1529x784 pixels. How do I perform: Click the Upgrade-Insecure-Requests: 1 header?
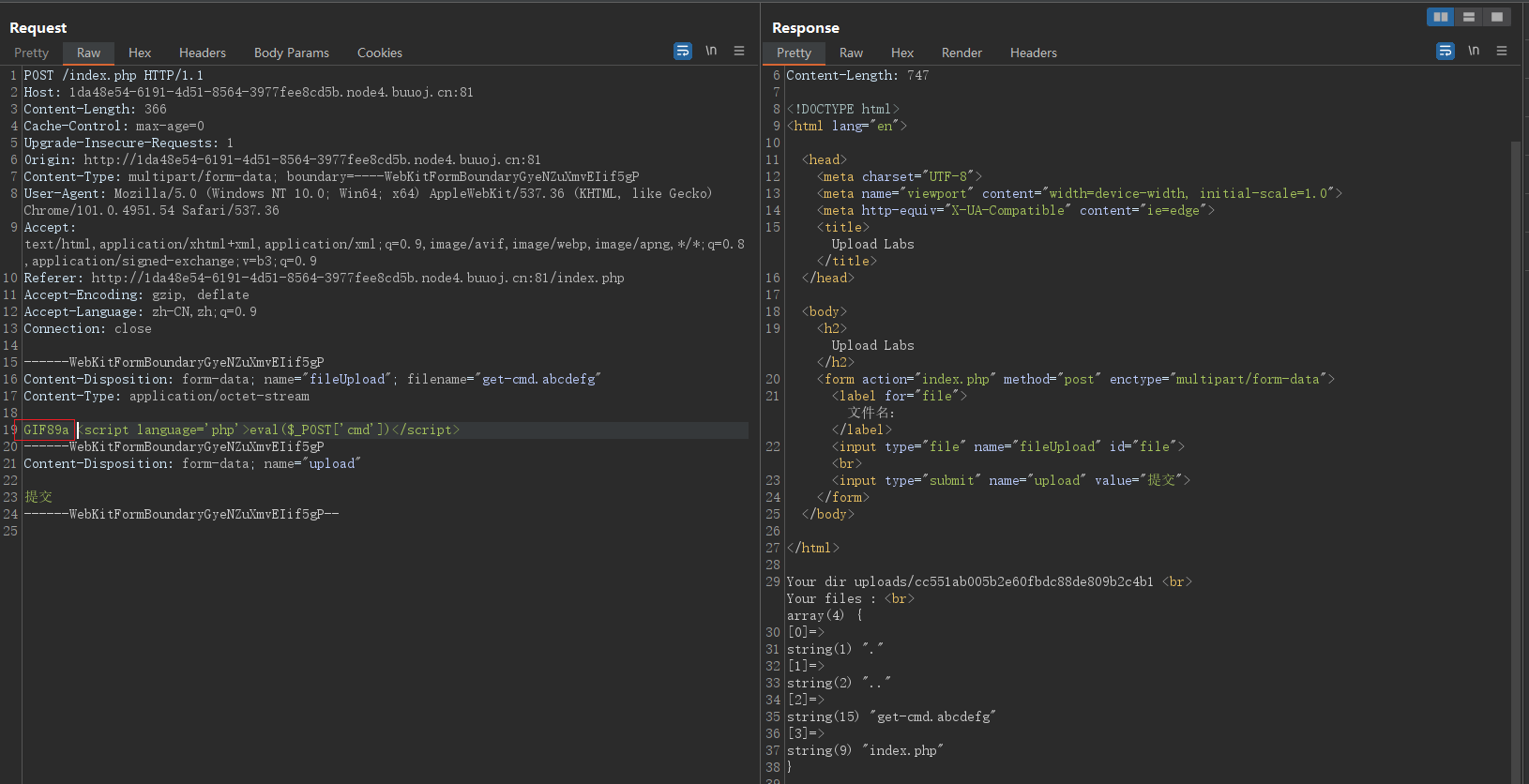point(129,143)
